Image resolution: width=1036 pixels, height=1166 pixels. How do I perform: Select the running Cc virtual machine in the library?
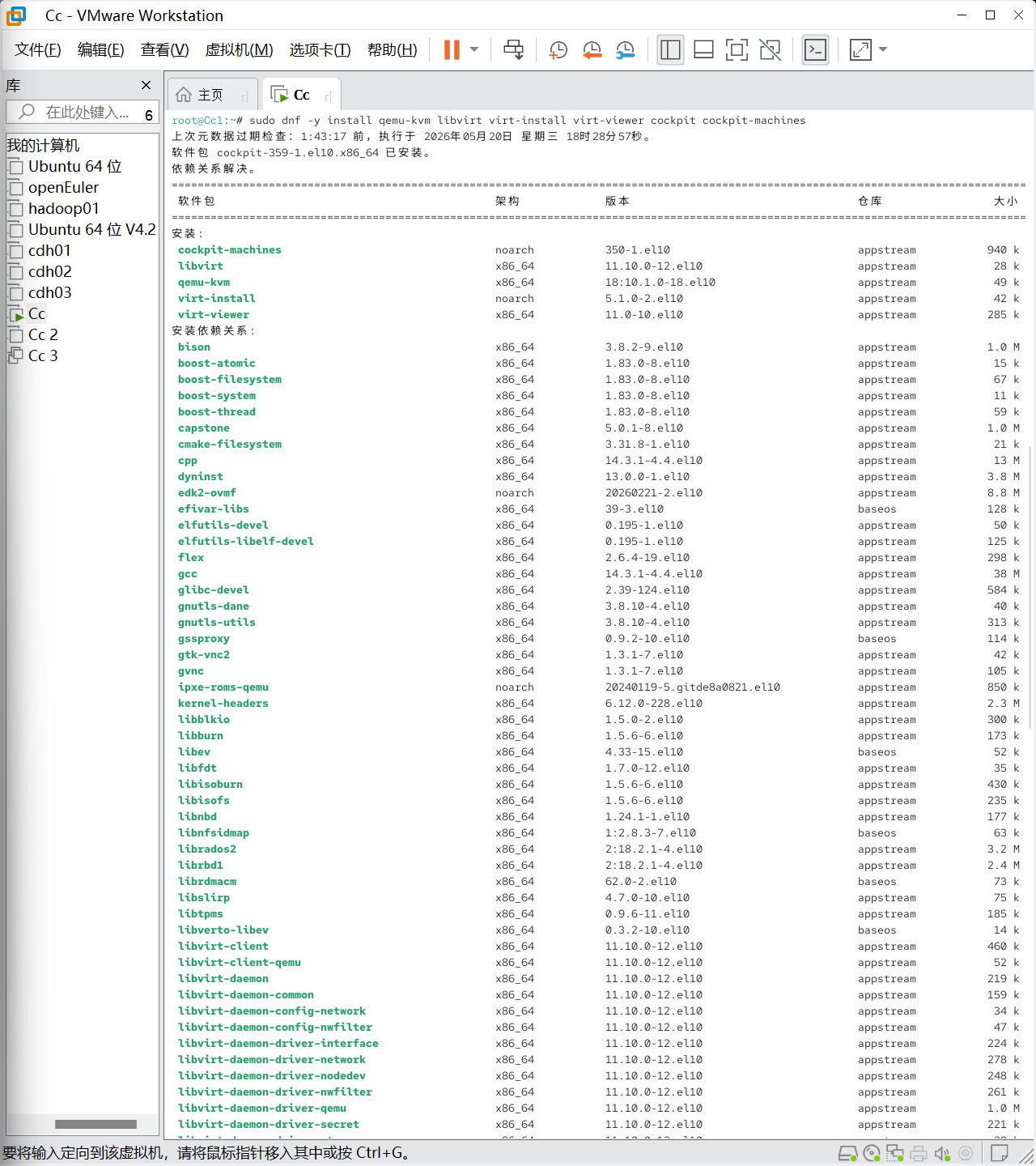pos(36,313)
